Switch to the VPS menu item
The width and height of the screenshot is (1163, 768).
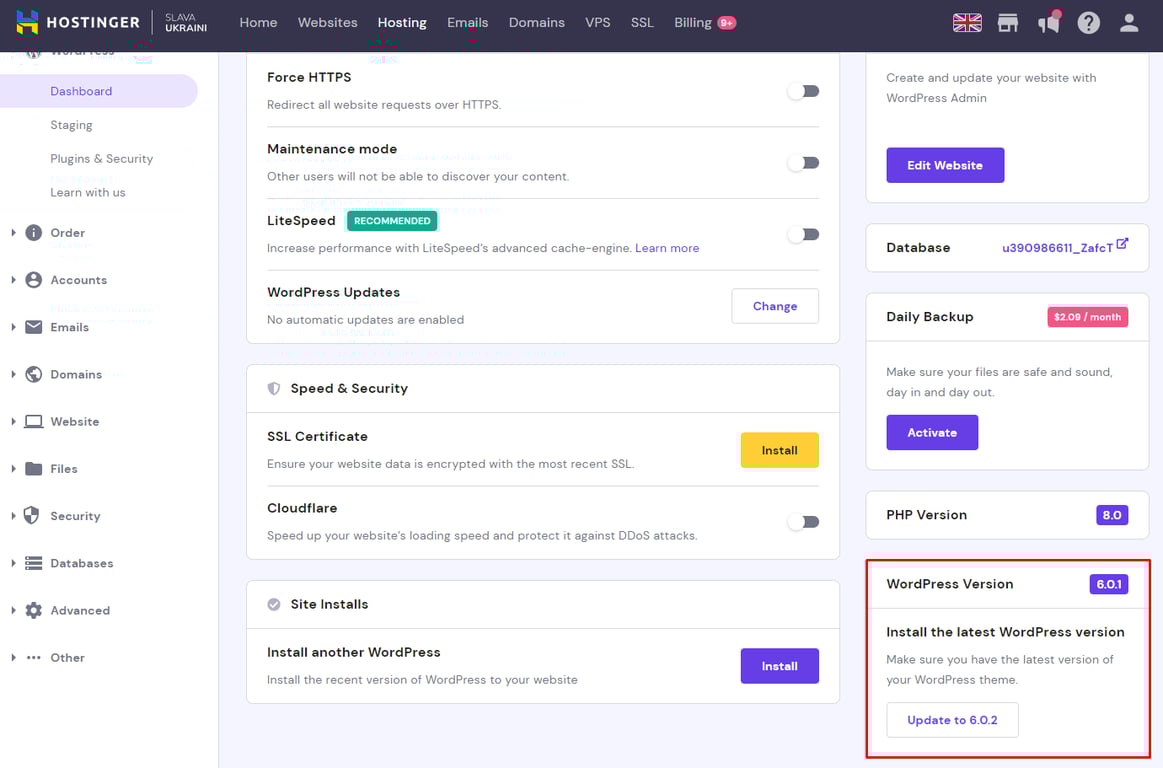point(597,22)
